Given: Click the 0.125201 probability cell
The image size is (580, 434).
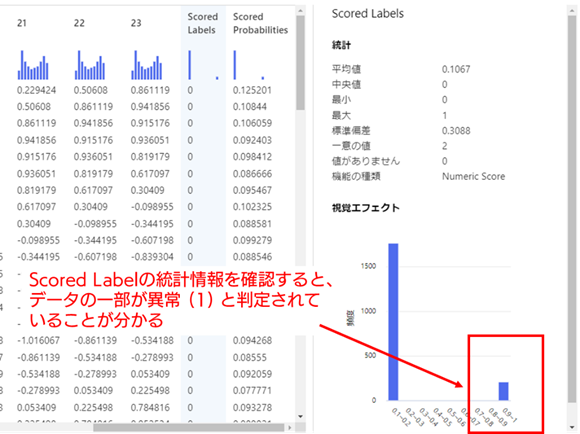Looking at the screenshot, I should pos(252,90).
